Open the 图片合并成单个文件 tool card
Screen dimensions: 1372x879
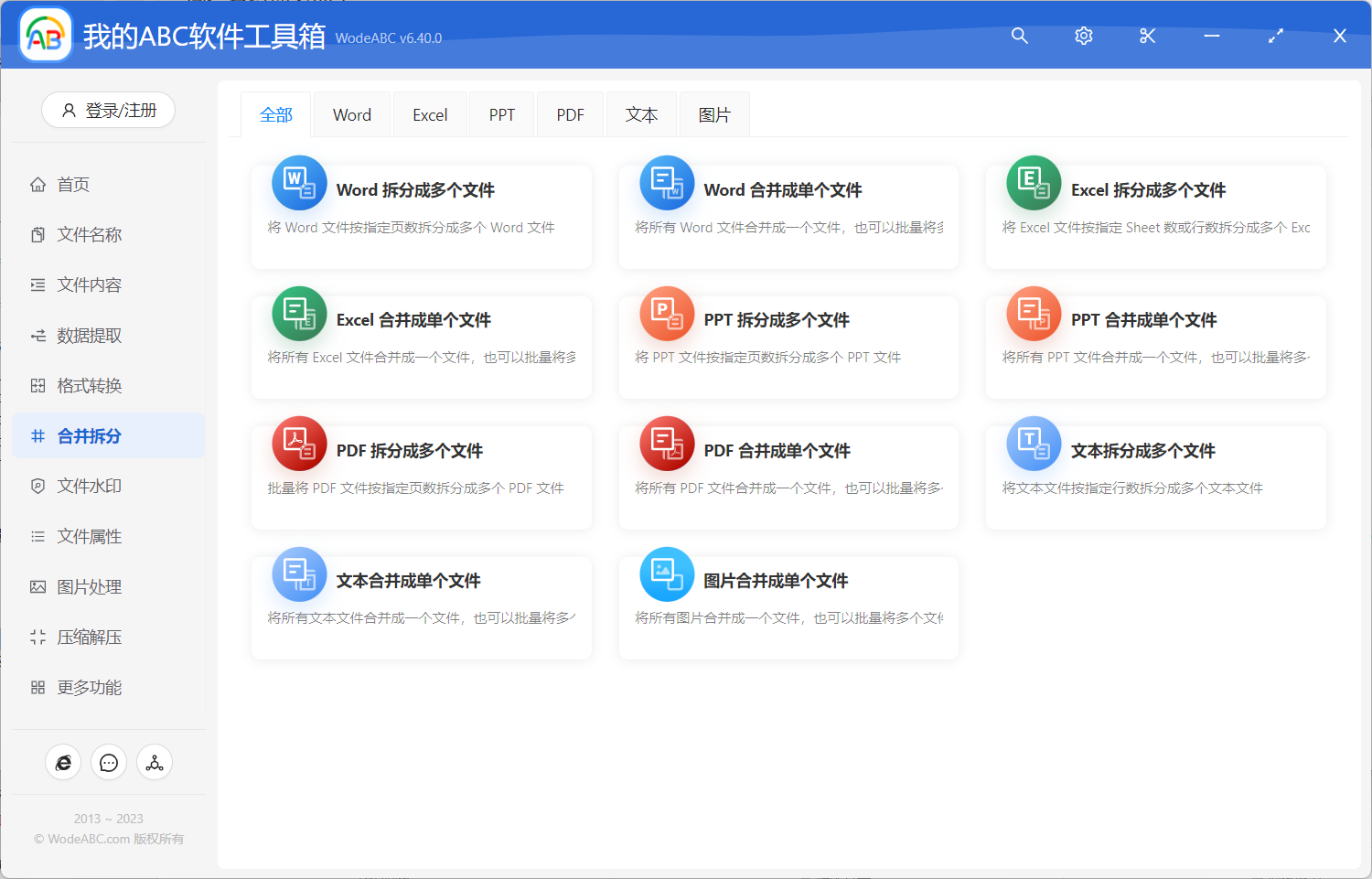788,606
